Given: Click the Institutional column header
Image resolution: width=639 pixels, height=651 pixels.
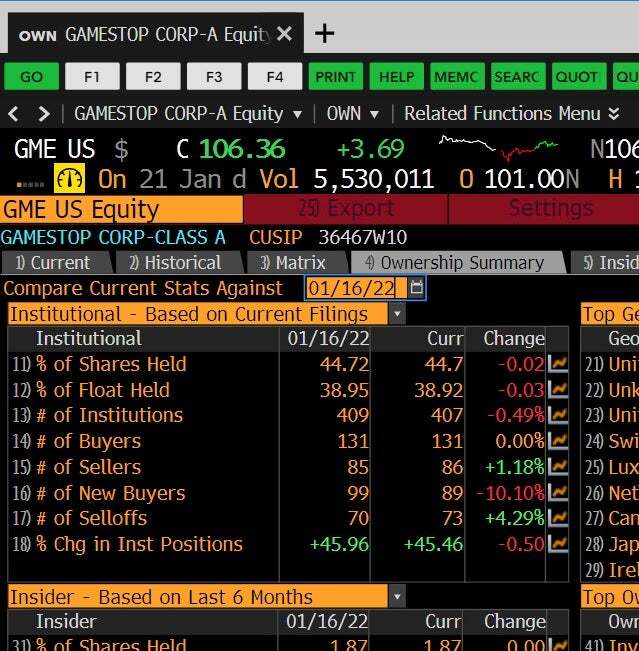Looking at the screenshot, I should coord(89,338).
